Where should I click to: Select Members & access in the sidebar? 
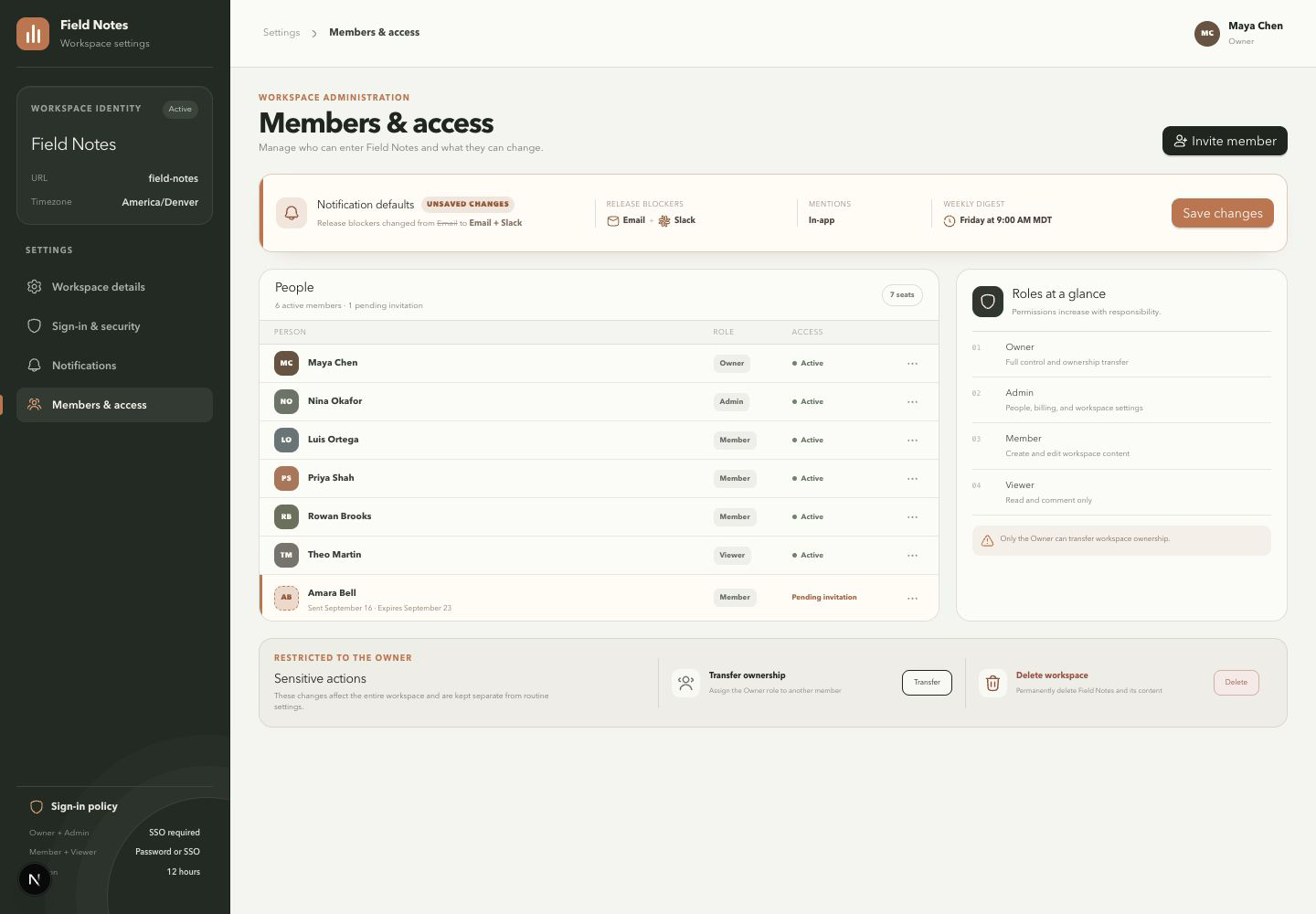(x=114, y=405)
